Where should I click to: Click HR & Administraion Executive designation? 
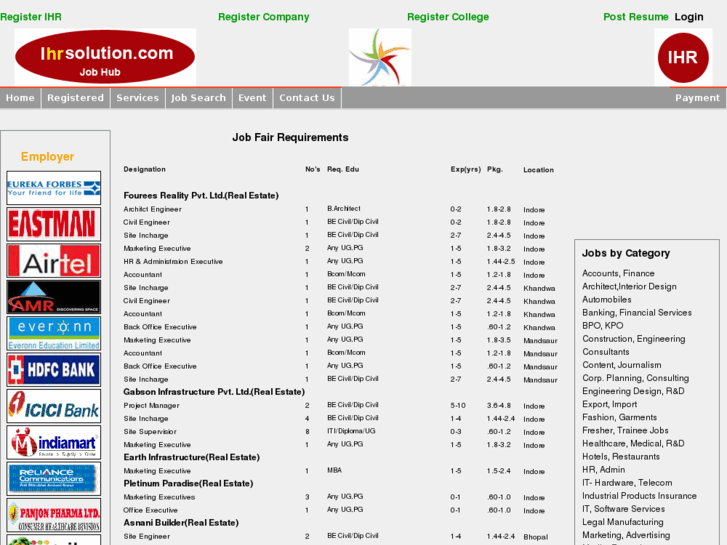tap(173, 262)
